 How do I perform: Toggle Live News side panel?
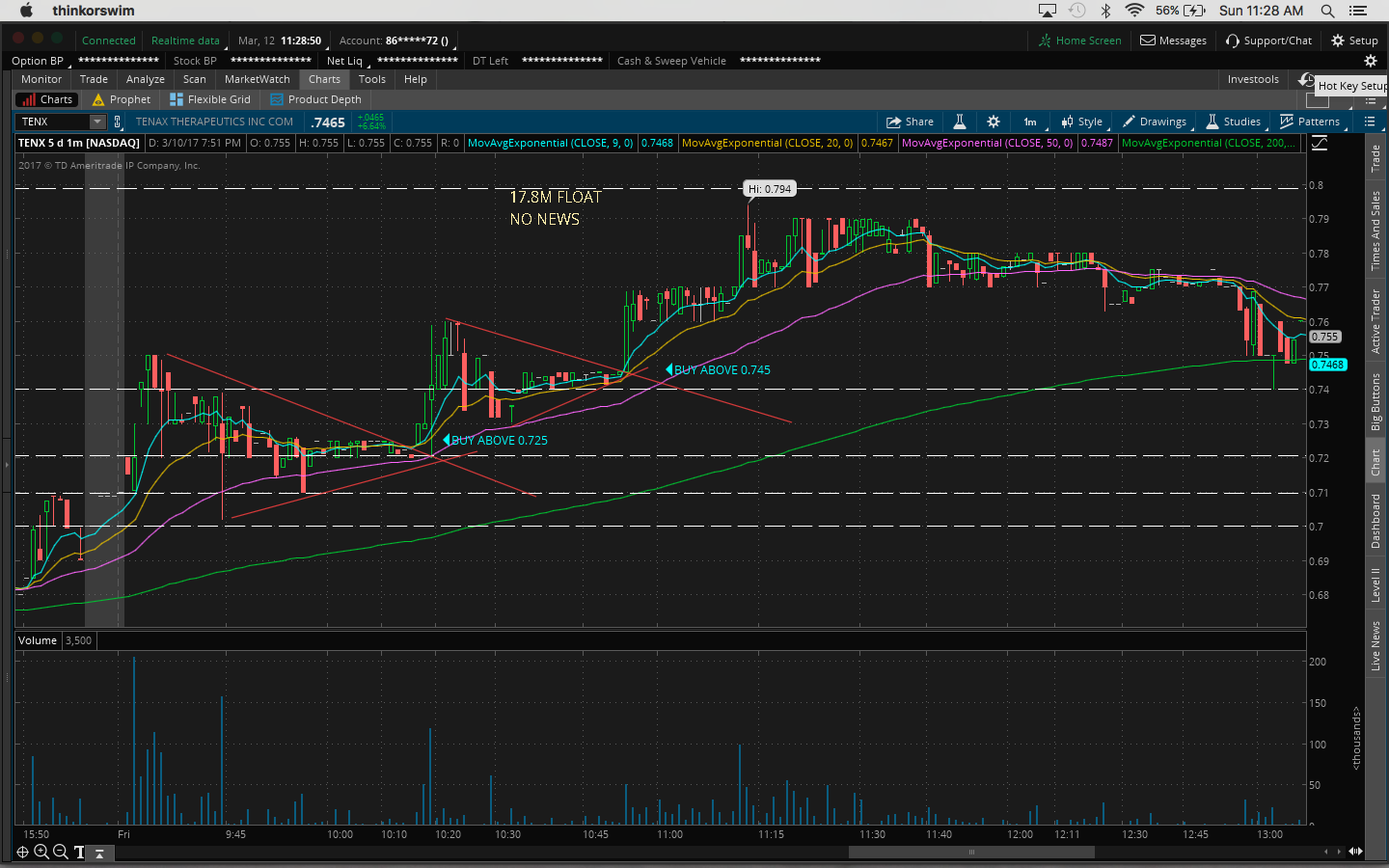(1375, 645)
